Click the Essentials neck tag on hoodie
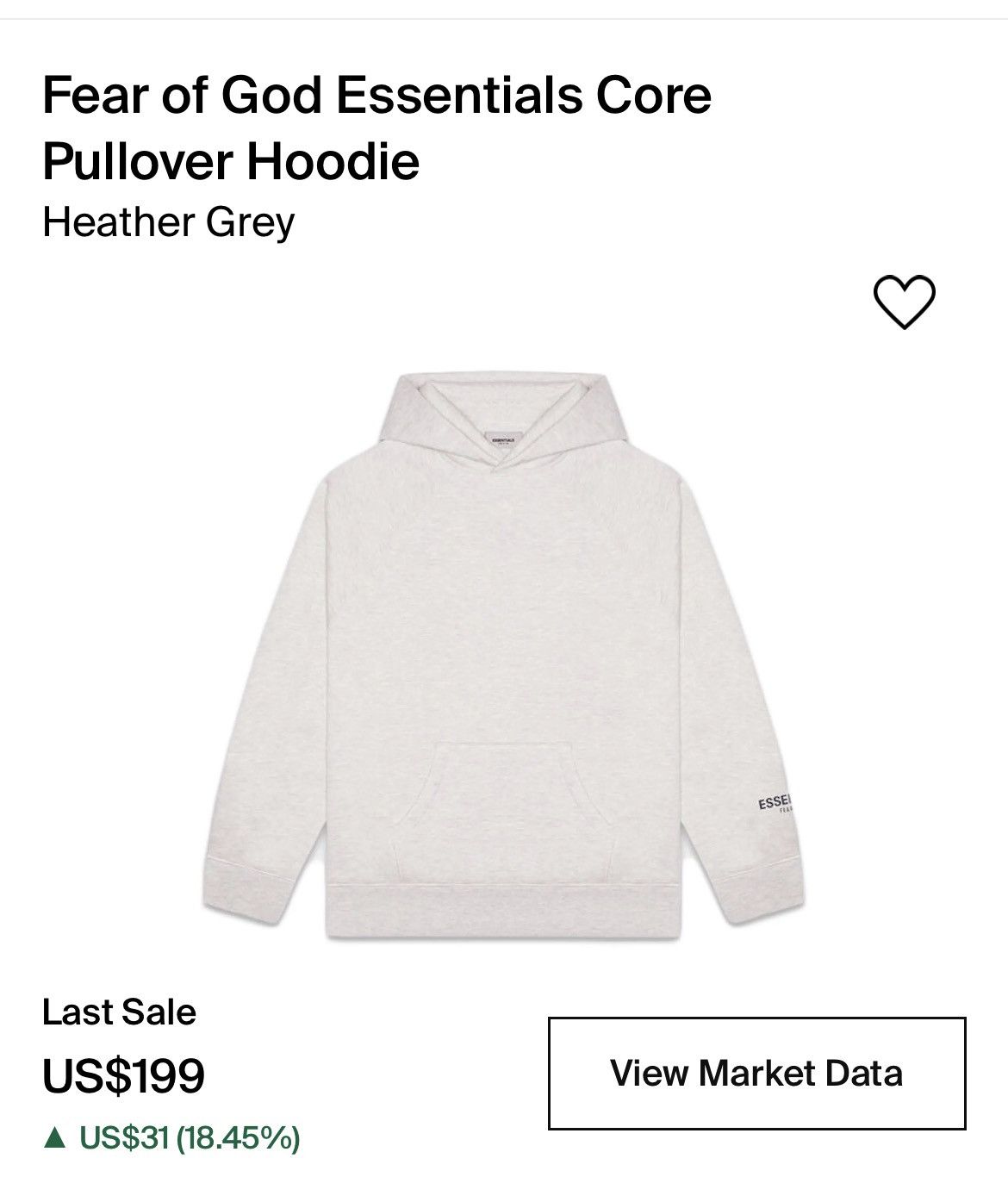 click(x=502, y=439)
